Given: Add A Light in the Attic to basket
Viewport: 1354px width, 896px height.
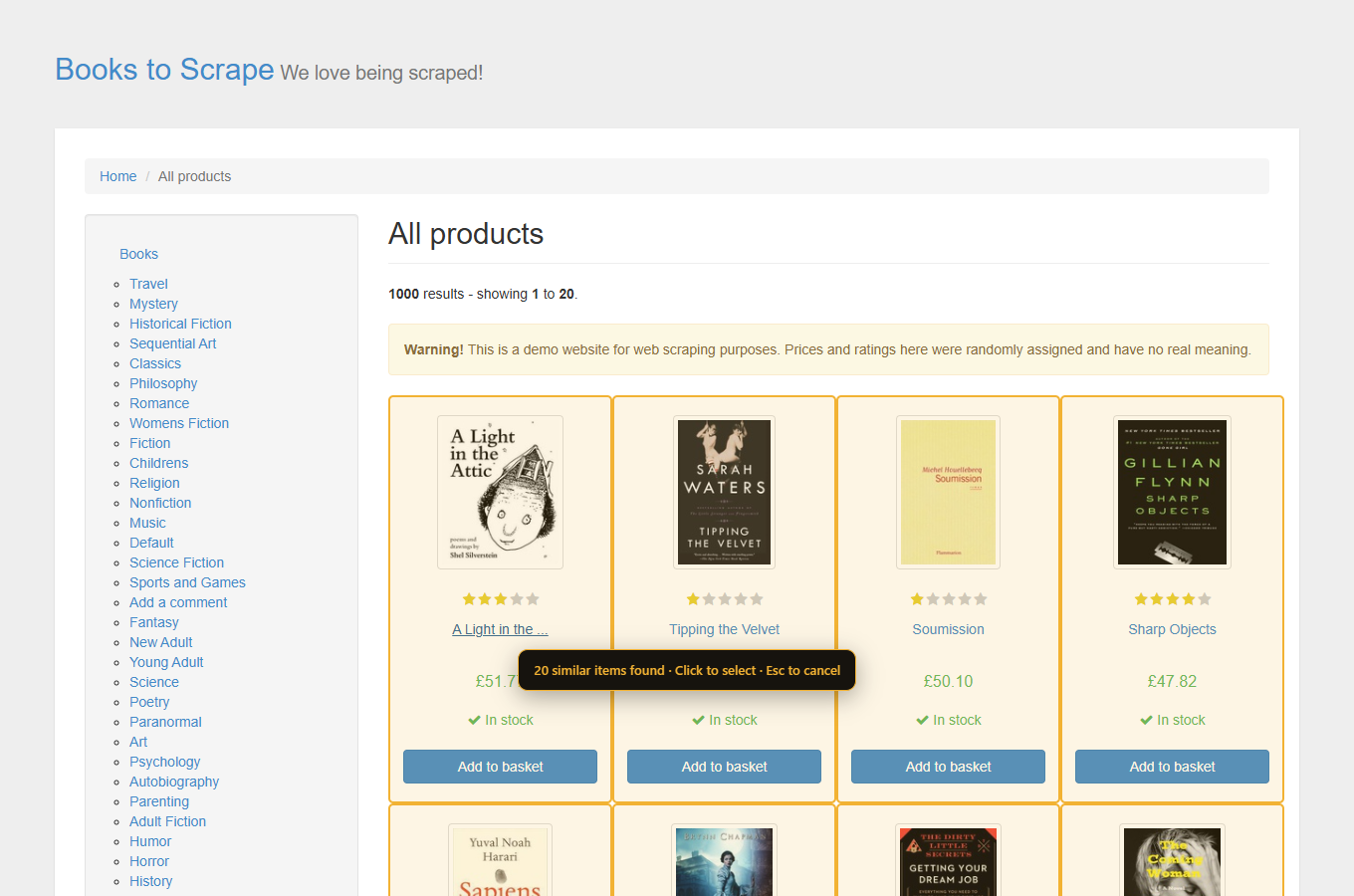Looking at the screenshot, I should [x=500, y=767].
